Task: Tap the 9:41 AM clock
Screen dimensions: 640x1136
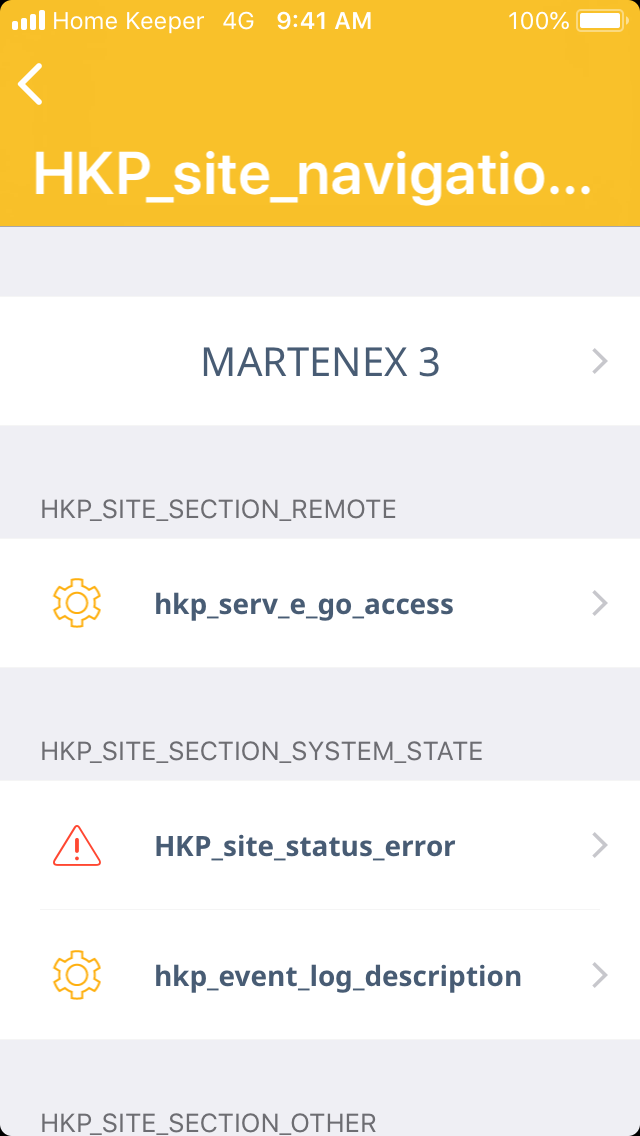Action: click(324, 20)
